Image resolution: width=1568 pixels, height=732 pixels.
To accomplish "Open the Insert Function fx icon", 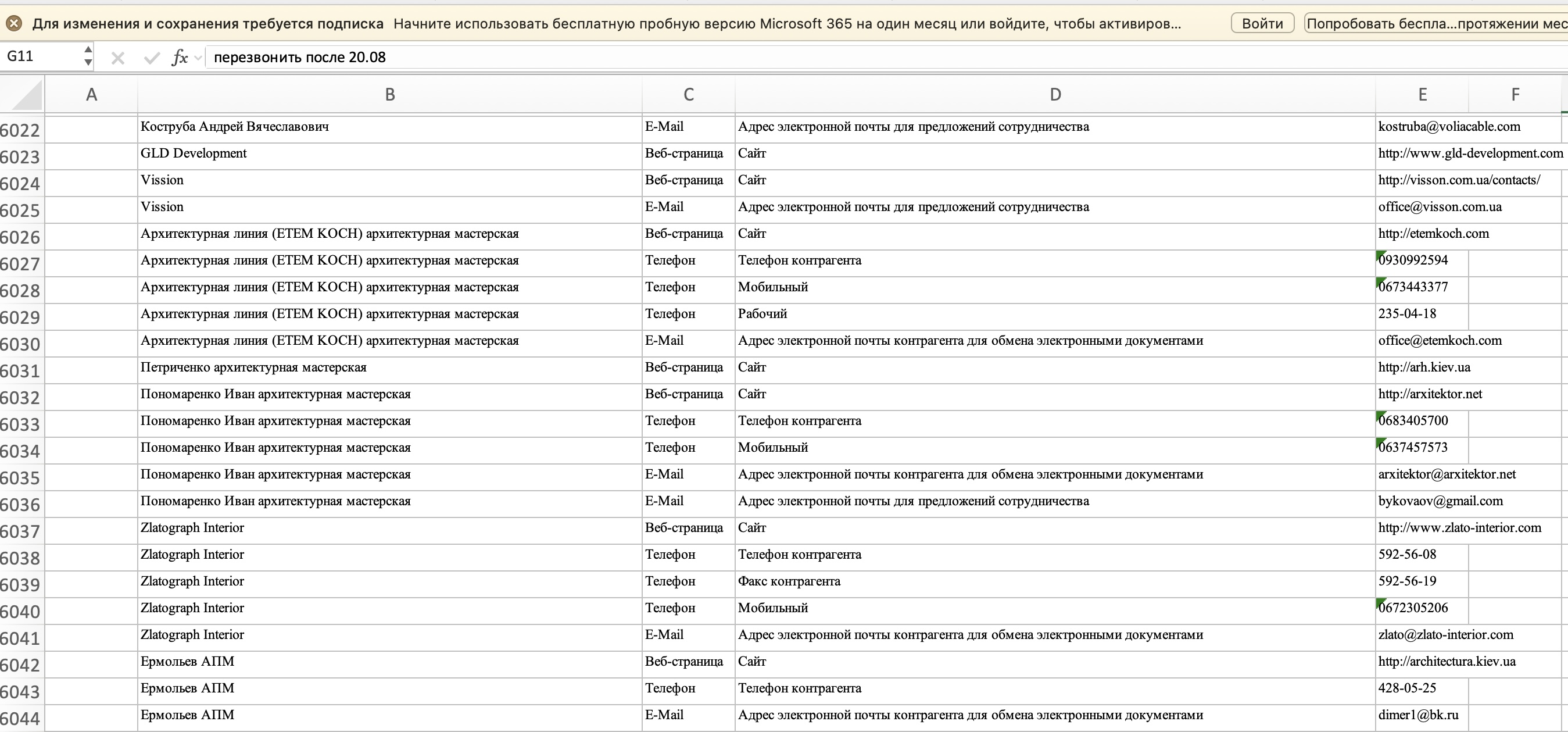I will coord(180,58).
